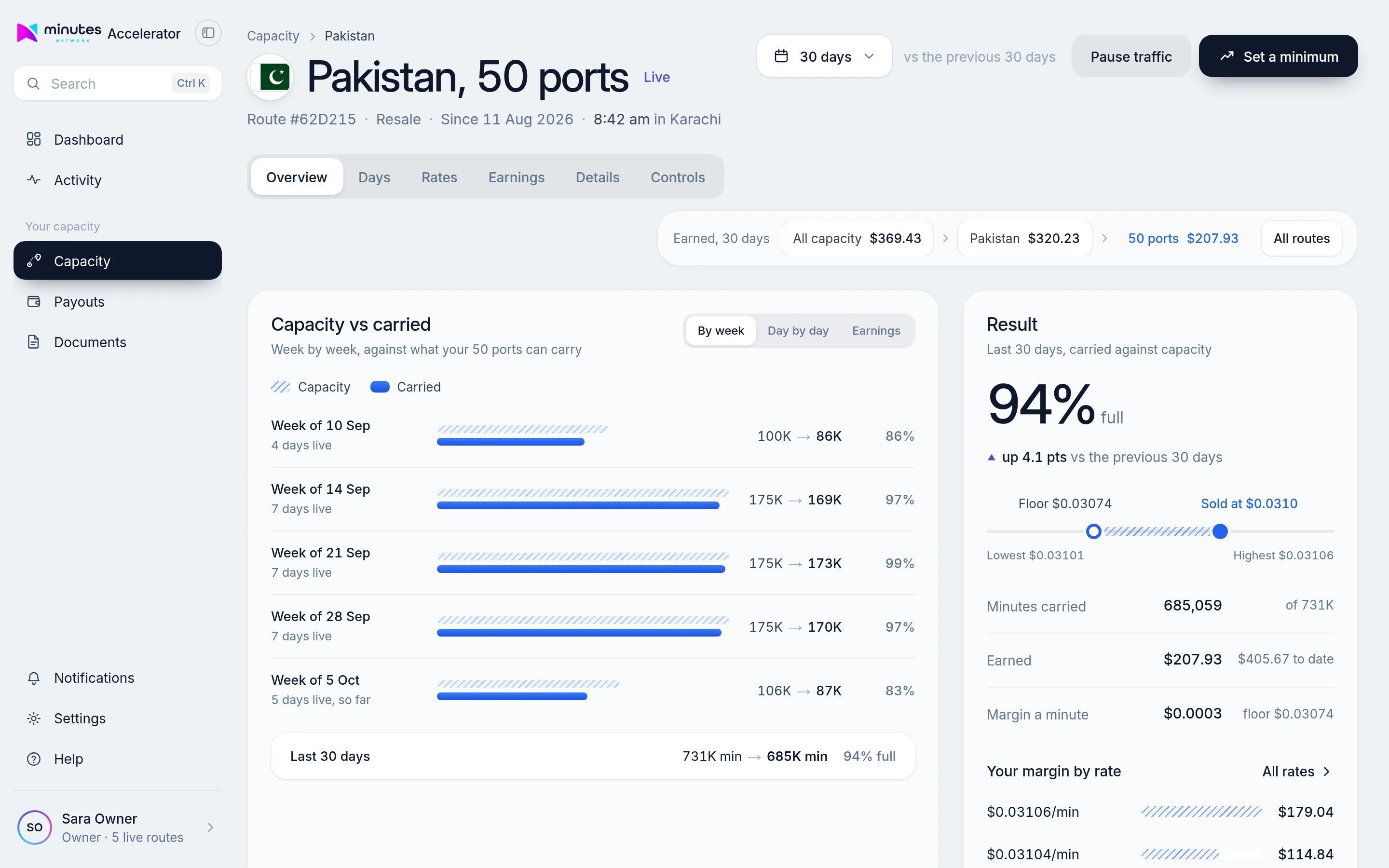Click breadcrumb chevron after All capacity
The width and height of the screenshot is (1389, 868).
(945, 238)
